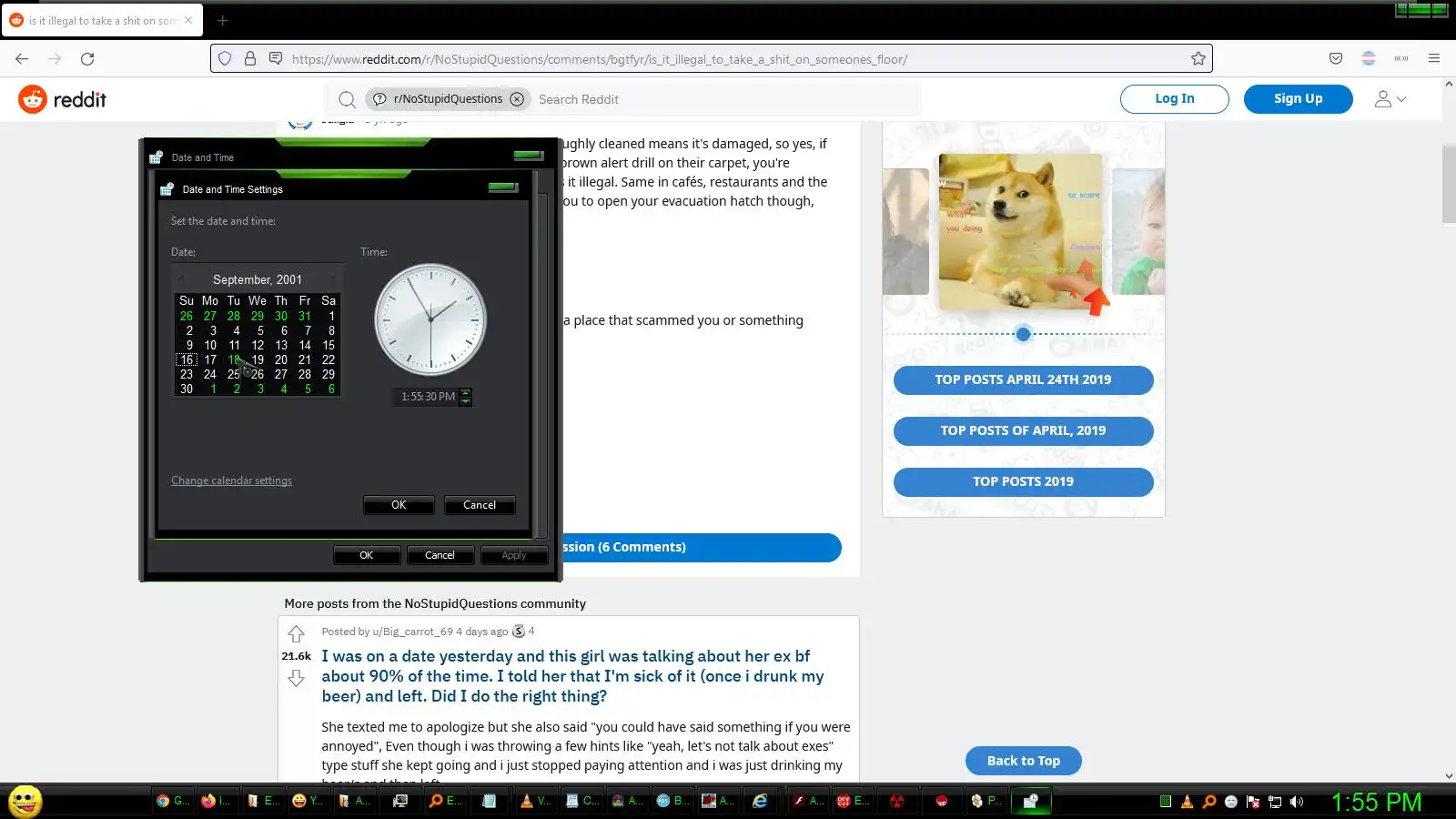
Task: Go to the previous month in the calendar
Action: click(x=181, y=279)
